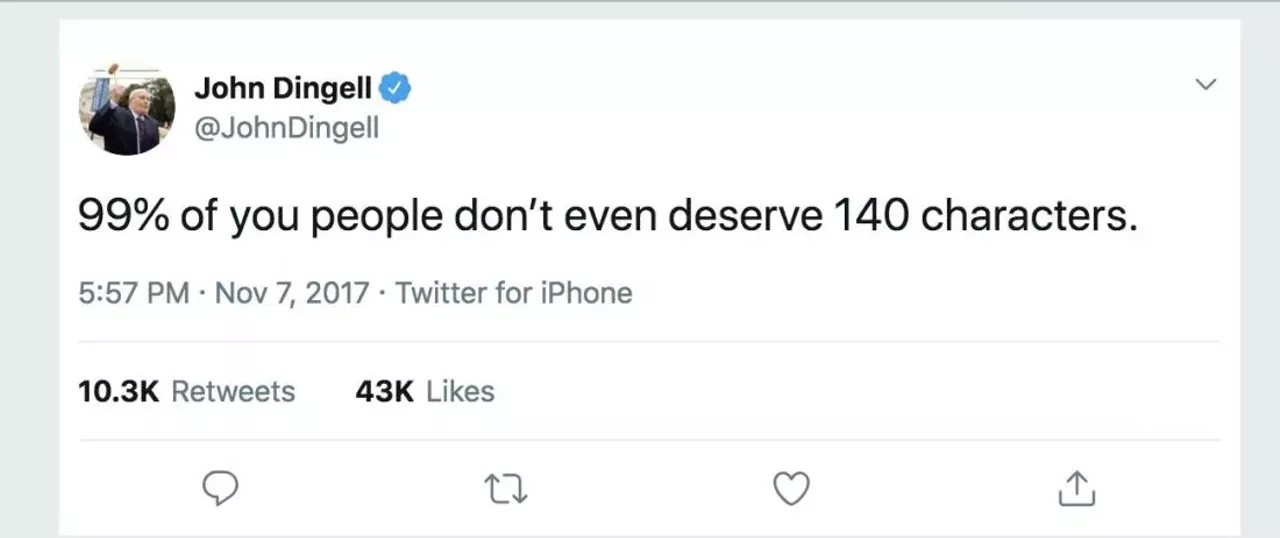Viewport: 1280px width, 538px height.
Task: Click the word "Likes" label
Action: pyautogui.click(x=460, y=391)
